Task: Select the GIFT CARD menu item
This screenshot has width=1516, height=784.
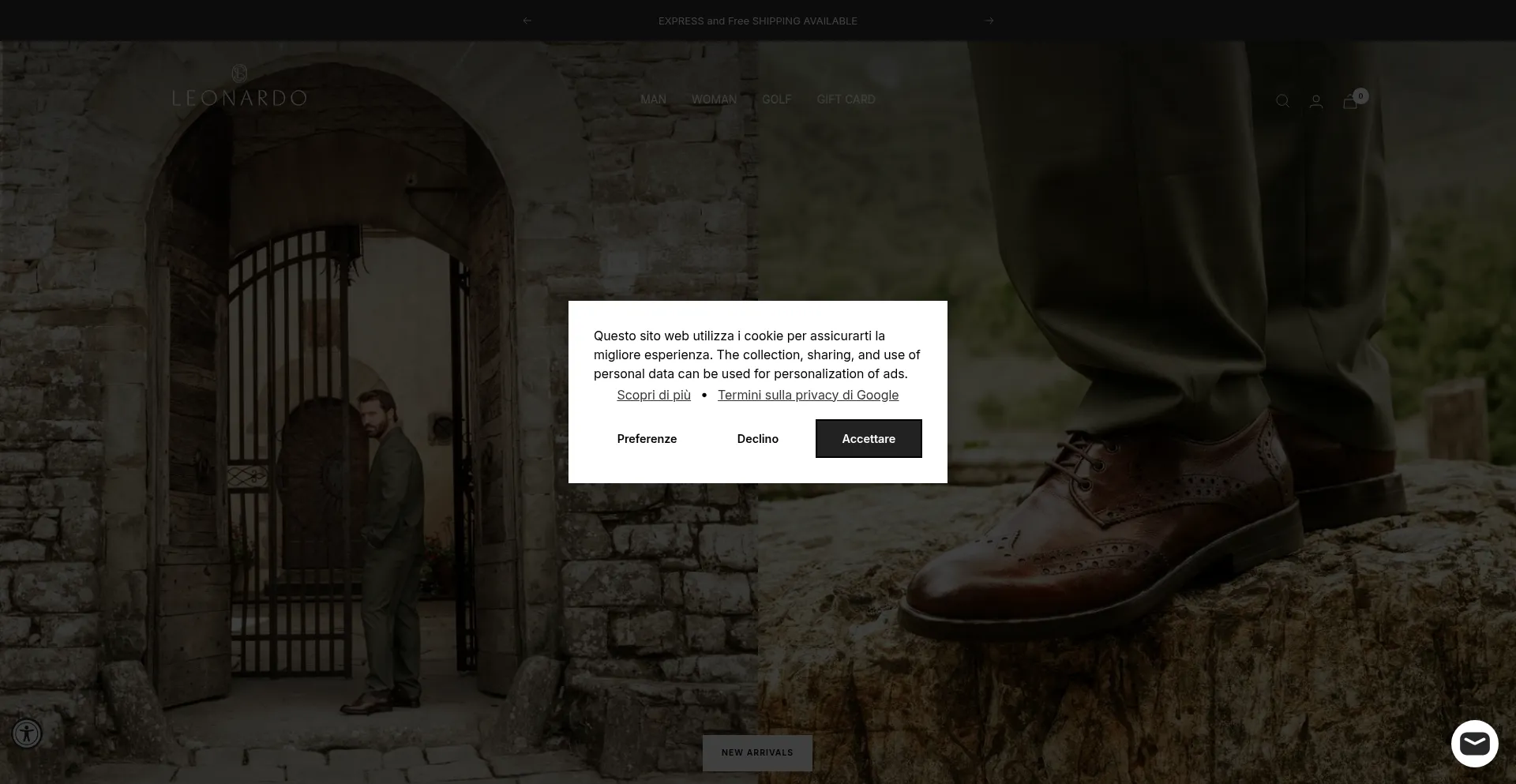Action: point(846,99)
